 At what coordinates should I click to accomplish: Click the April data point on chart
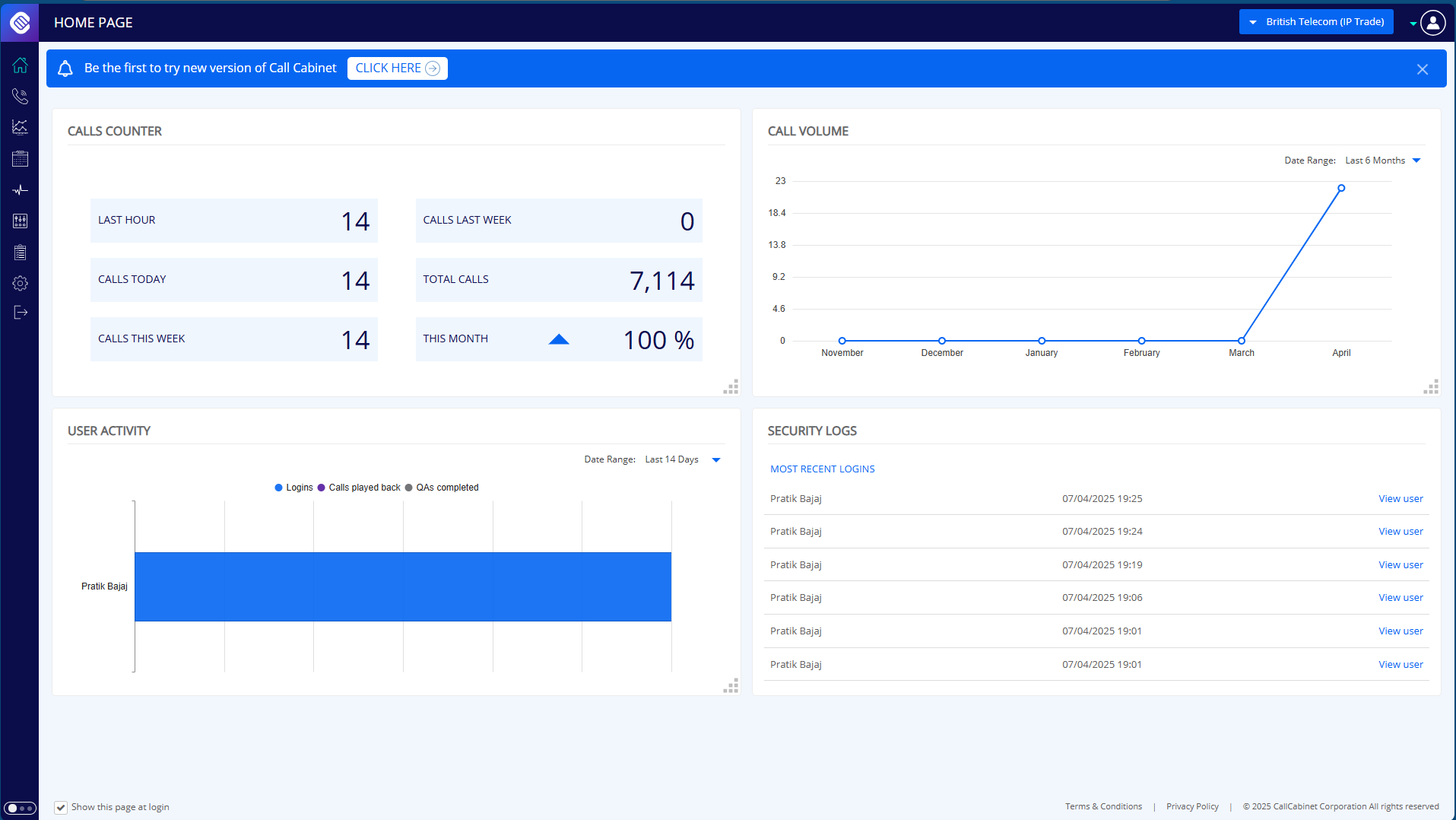coord(1341,188)
